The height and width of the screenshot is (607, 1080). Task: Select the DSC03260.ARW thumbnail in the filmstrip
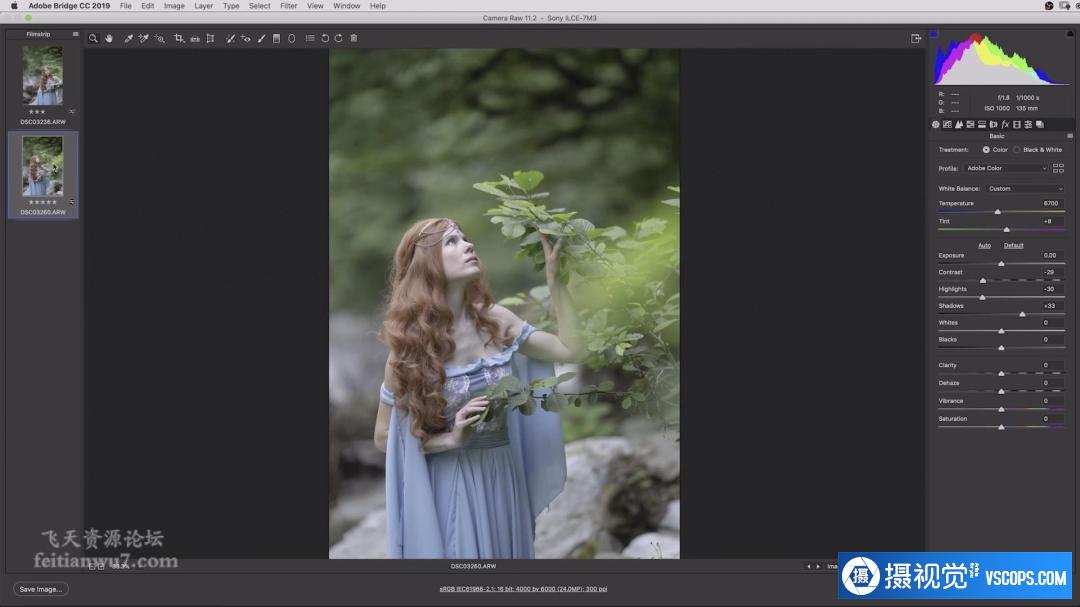pos(43,166)
